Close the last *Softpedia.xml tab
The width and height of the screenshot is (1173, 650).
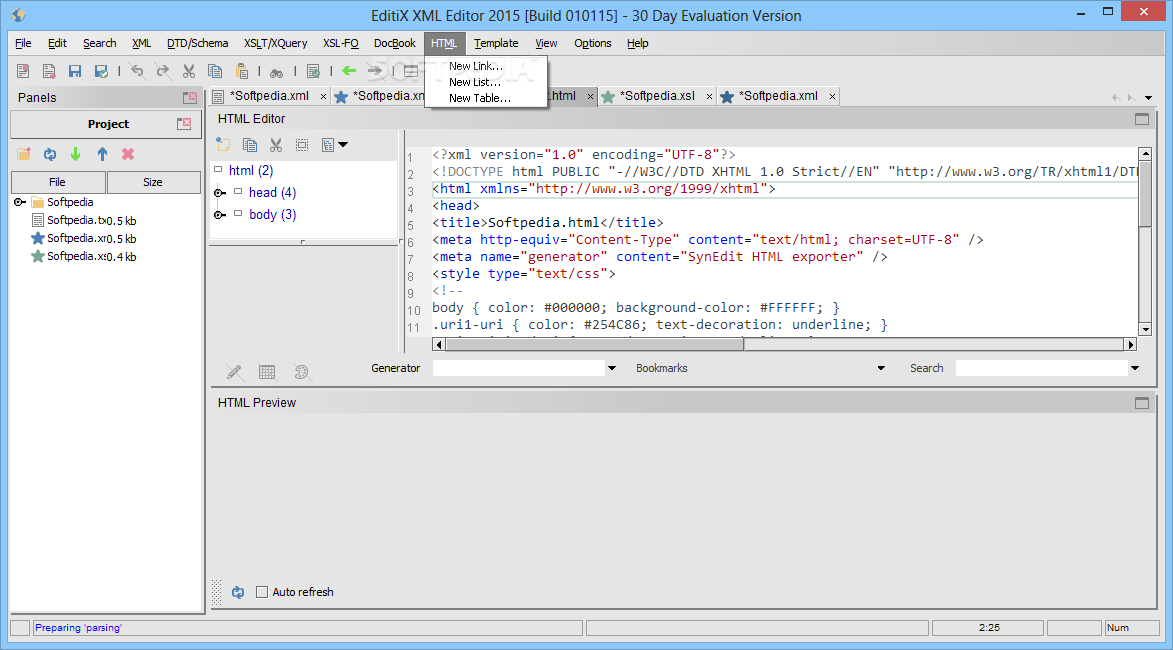832,96
